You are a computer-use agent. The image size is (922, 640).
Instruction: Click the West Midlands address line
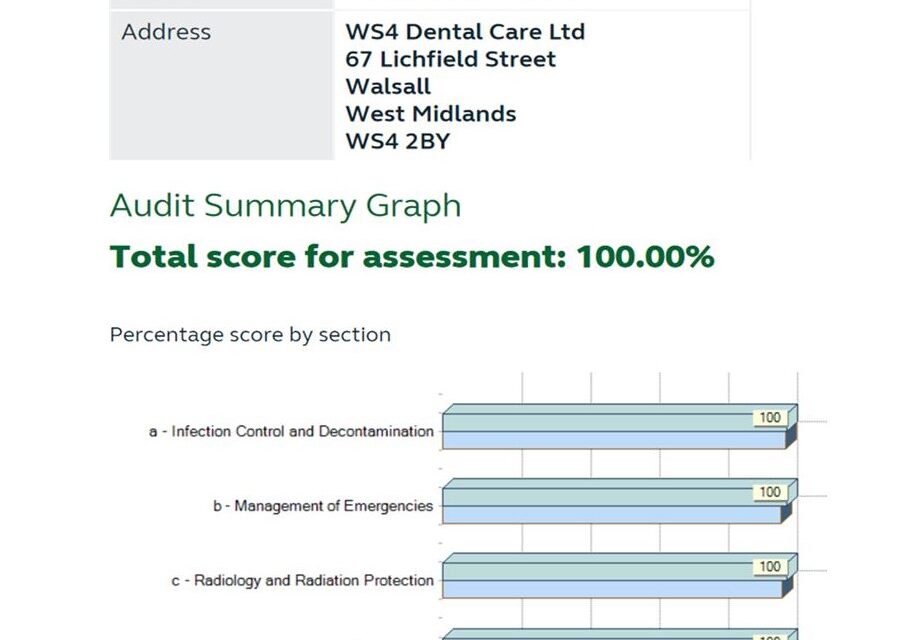click(431, 114)
